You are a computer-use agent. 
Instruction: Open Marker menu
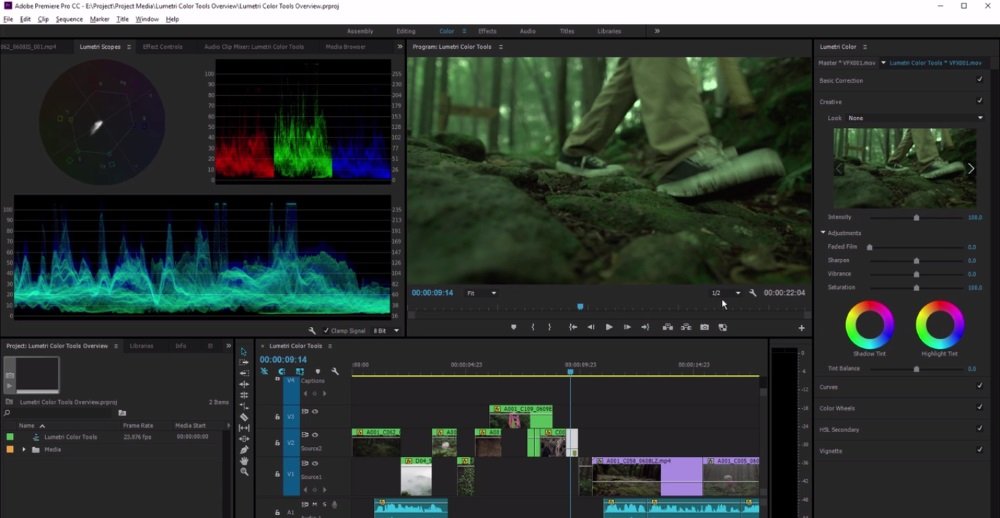pos(99,19)
